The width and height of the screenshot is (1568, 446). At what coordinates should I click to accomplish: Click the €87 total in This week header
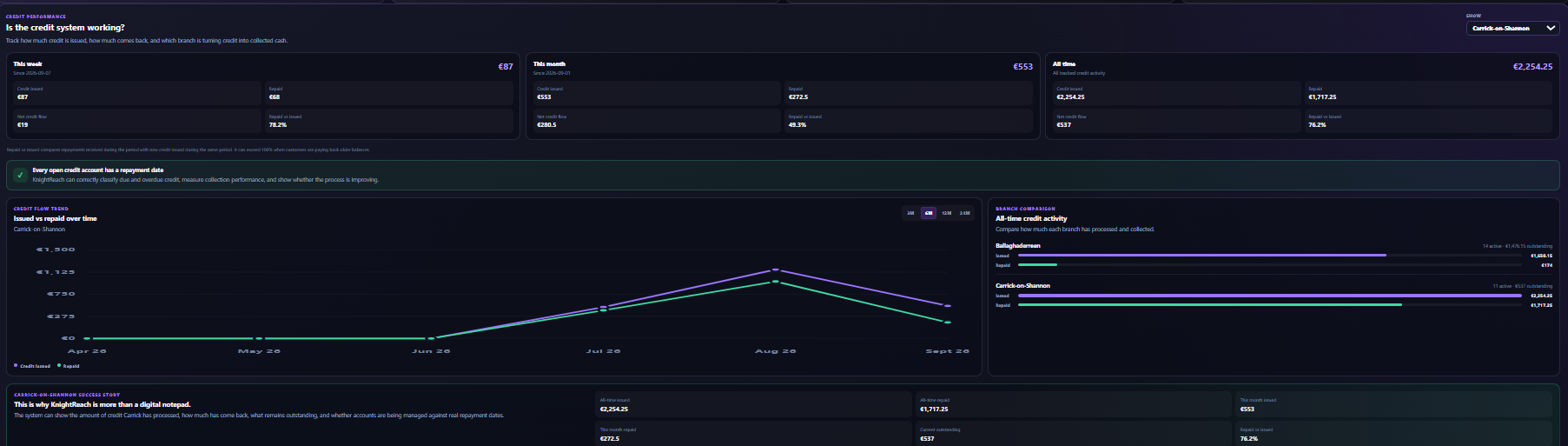coord(506,66)
